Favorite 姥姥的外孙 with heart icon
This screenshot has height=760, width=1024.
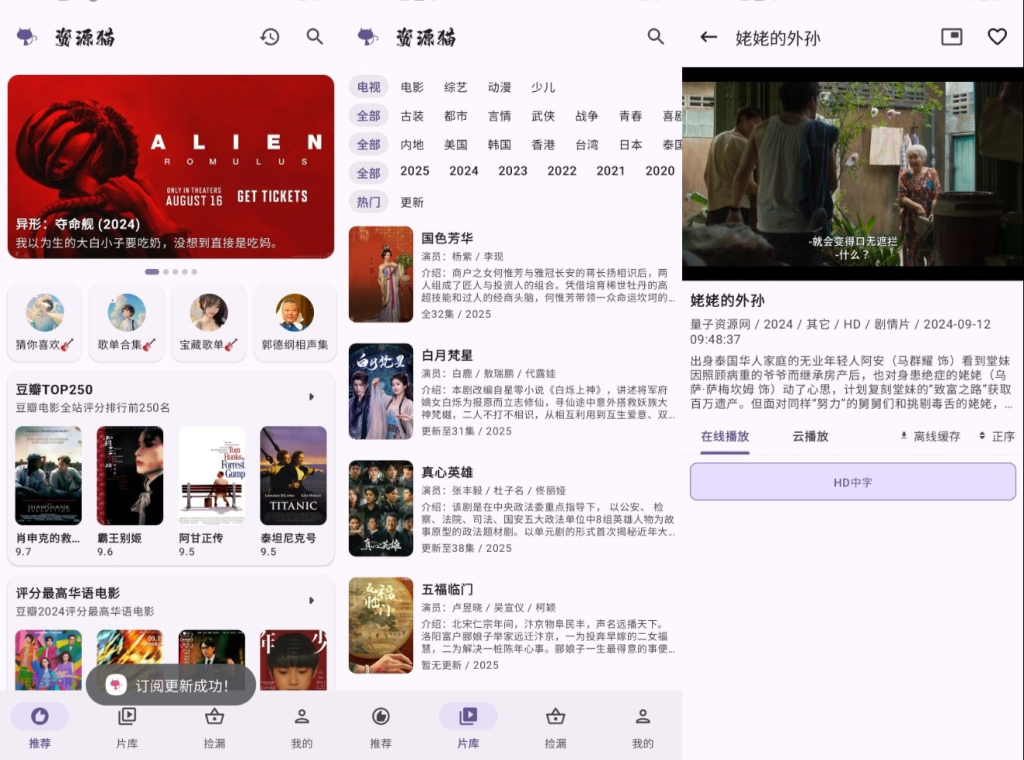[997, 37]
